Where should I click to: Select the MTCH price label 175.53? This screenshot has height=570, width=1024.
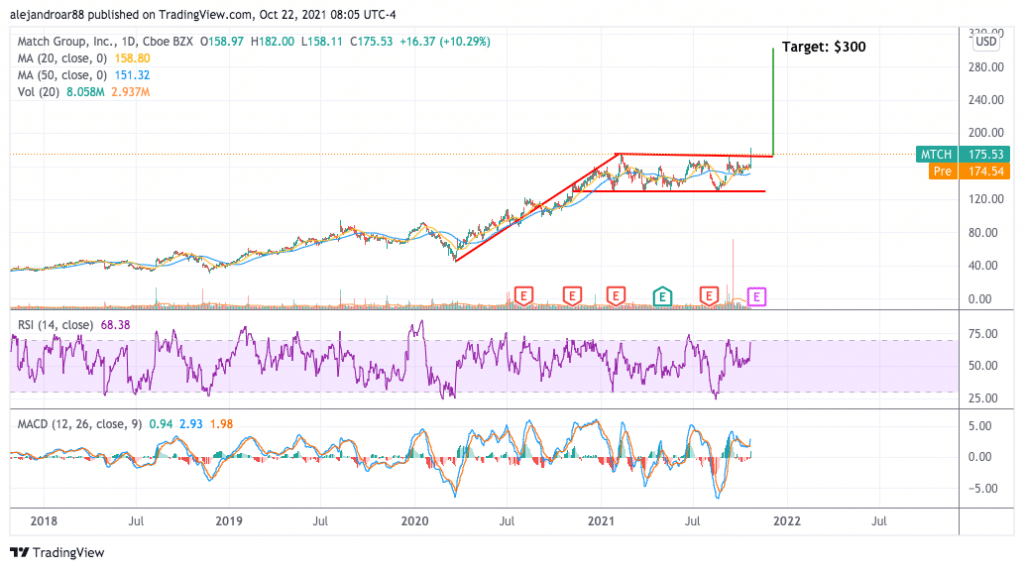click(x=963, y=154)
